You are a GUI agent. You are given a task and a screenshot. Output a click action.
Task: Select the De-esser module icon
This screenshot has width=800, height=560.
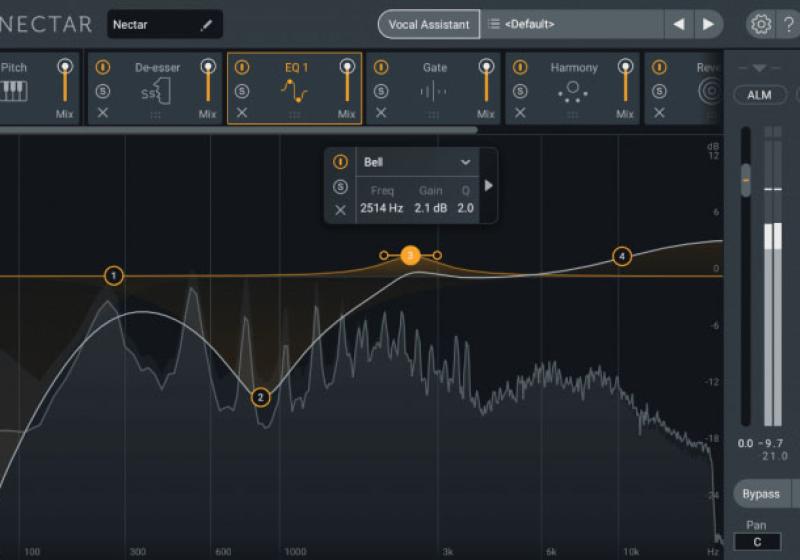click(156, 91)
